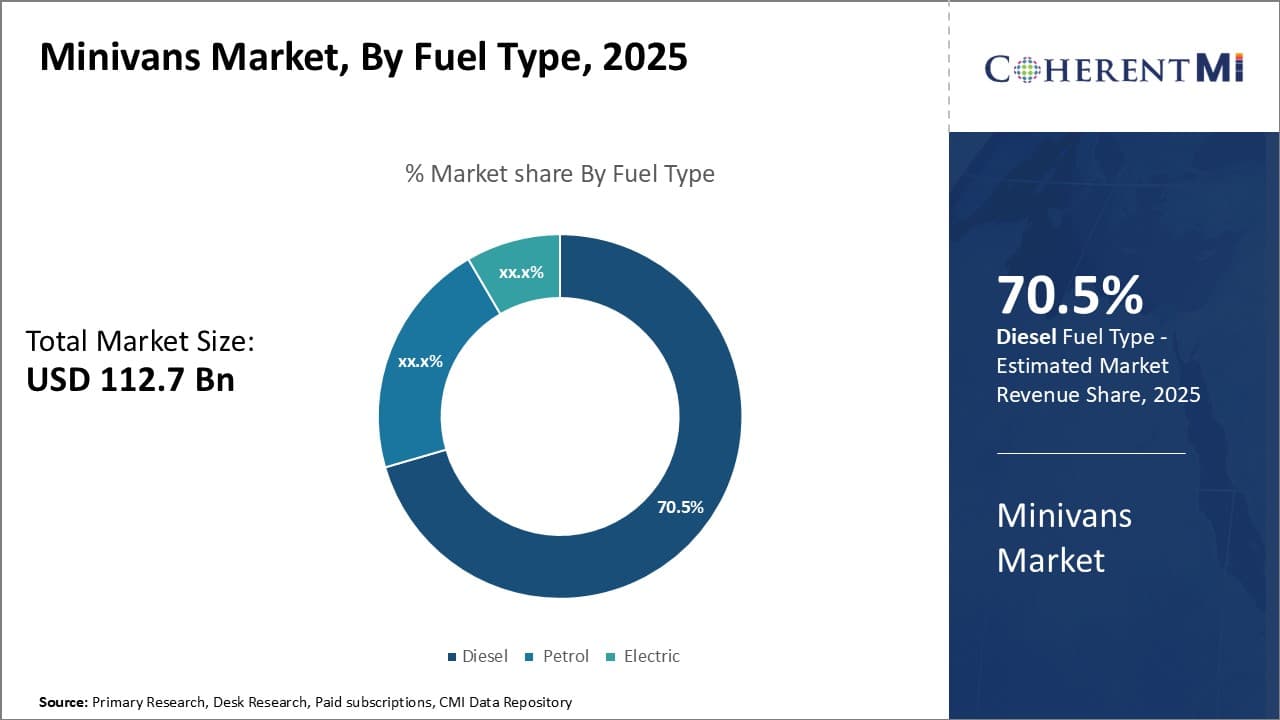The image size is (1280, 720).
Task: Click the 'Total Market Size:' label
Action: (x=140, y=341)
